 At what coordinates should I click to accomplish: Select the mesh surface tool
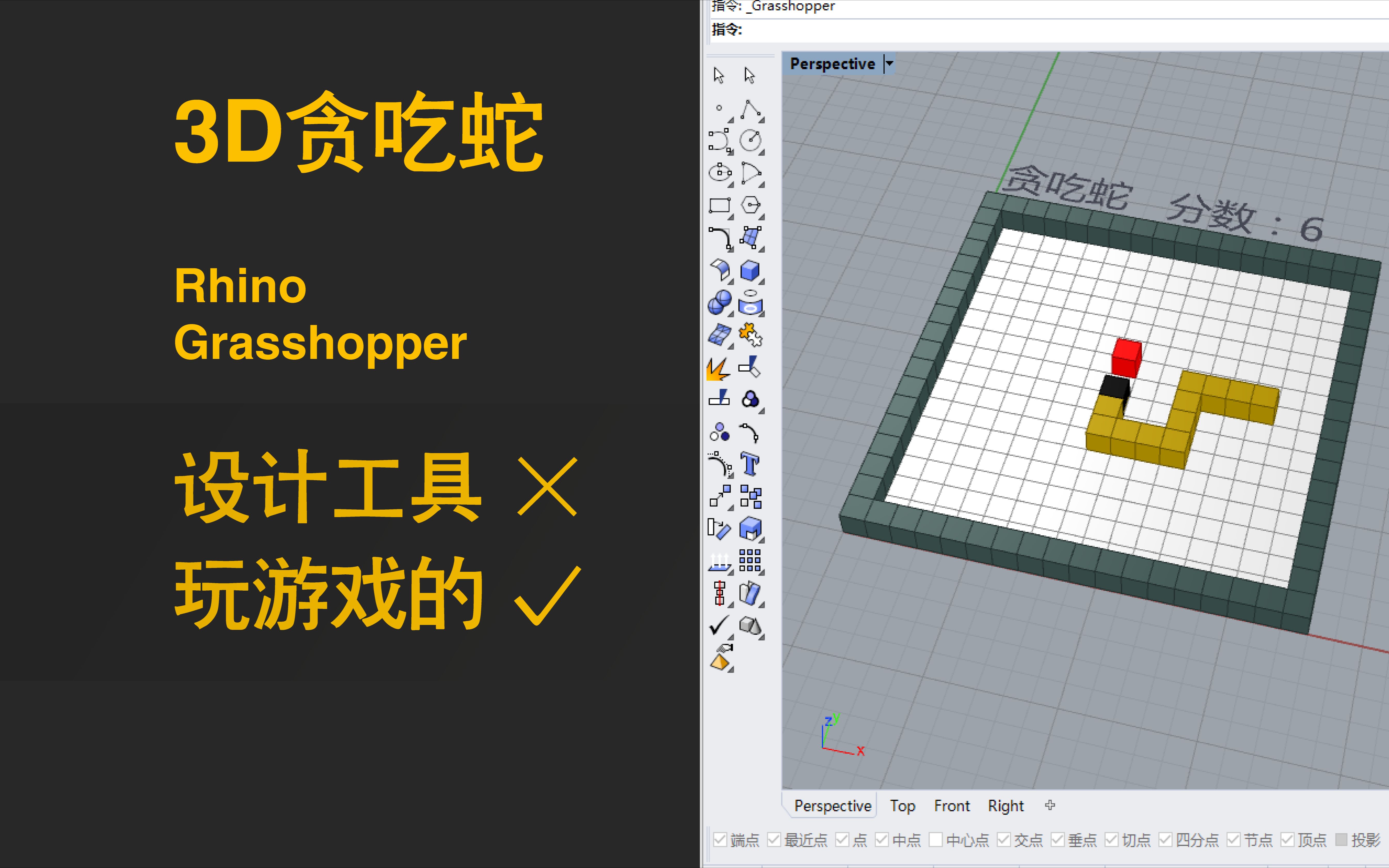[x=720, y=335]
